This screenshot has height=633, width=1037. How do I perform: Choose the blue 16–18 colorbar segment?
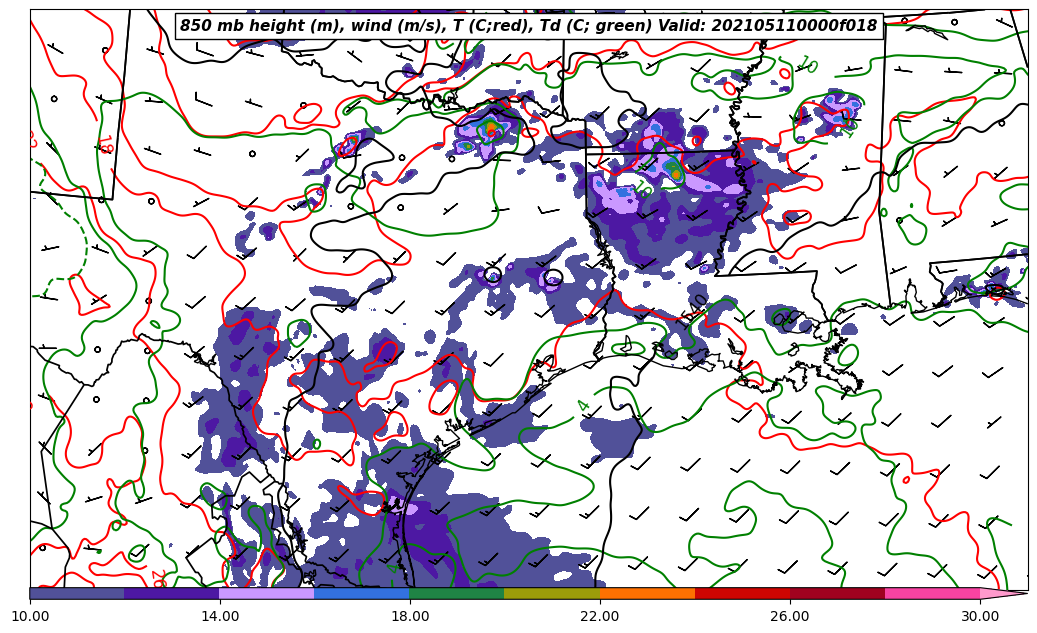tap(362, 593)
